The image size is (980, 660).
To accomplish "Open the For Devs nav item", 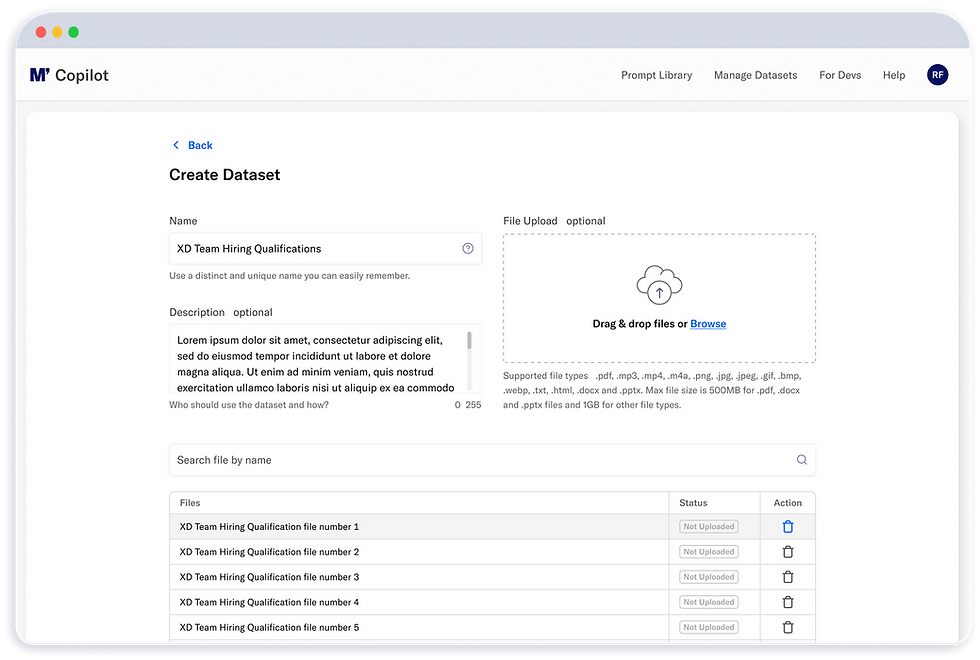I will pos(840,75).
